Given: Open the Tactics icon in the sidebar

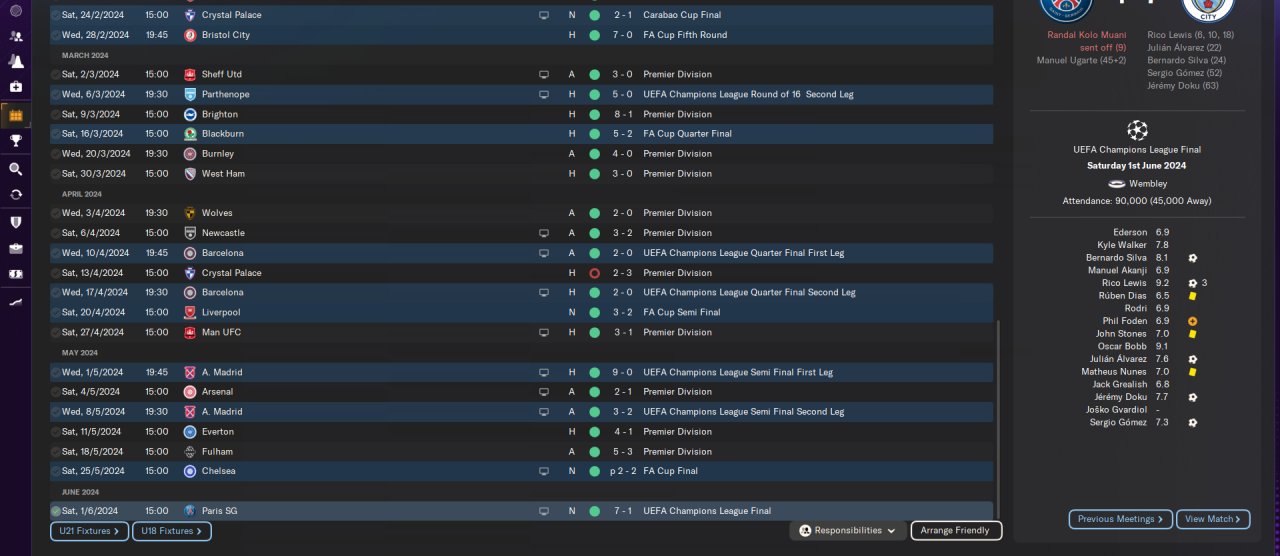Looking at the screenshot, I should 15,61.
